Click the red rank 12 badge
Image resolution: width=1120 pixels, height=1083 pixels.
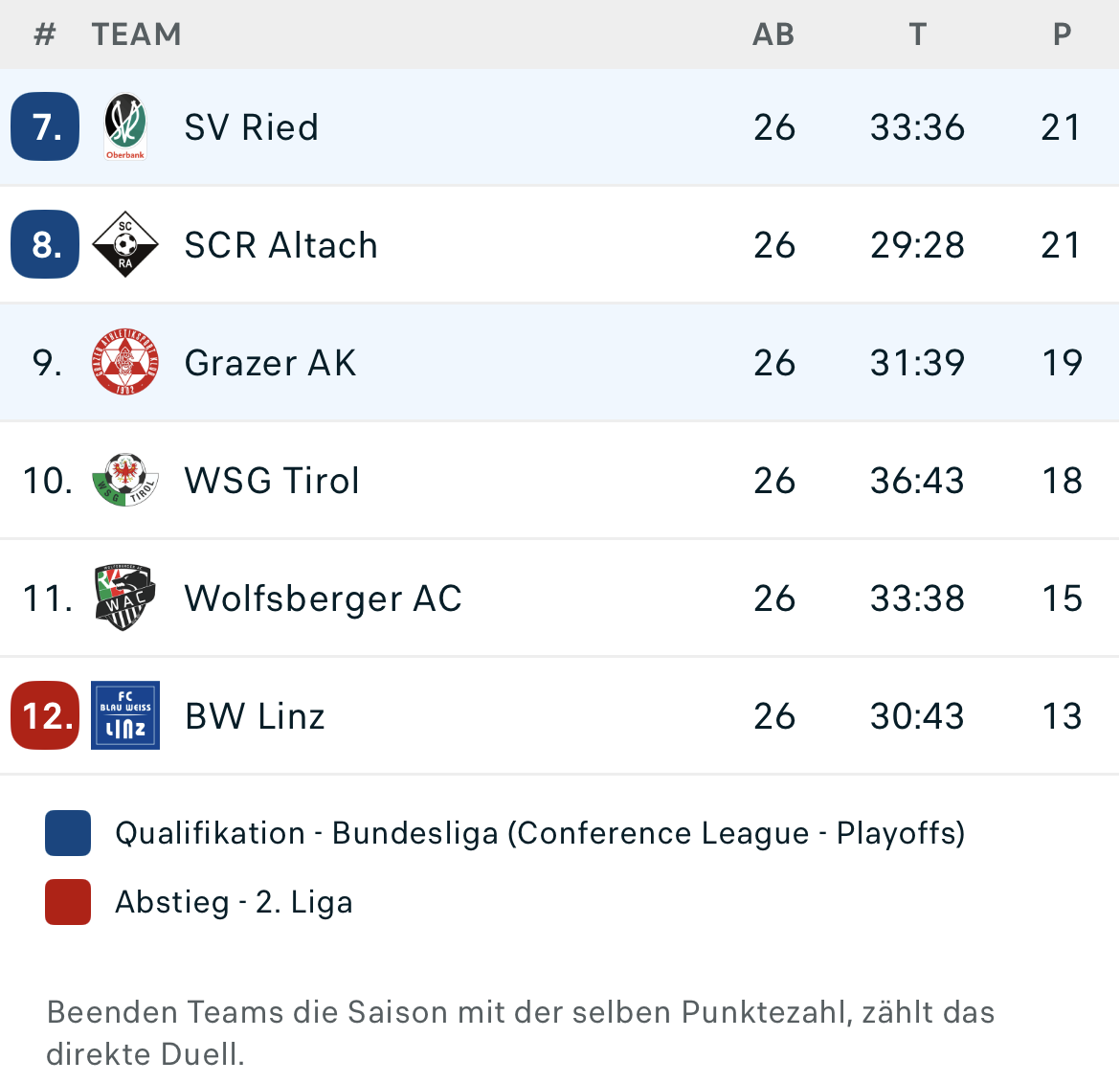click(x=45, y=715)
